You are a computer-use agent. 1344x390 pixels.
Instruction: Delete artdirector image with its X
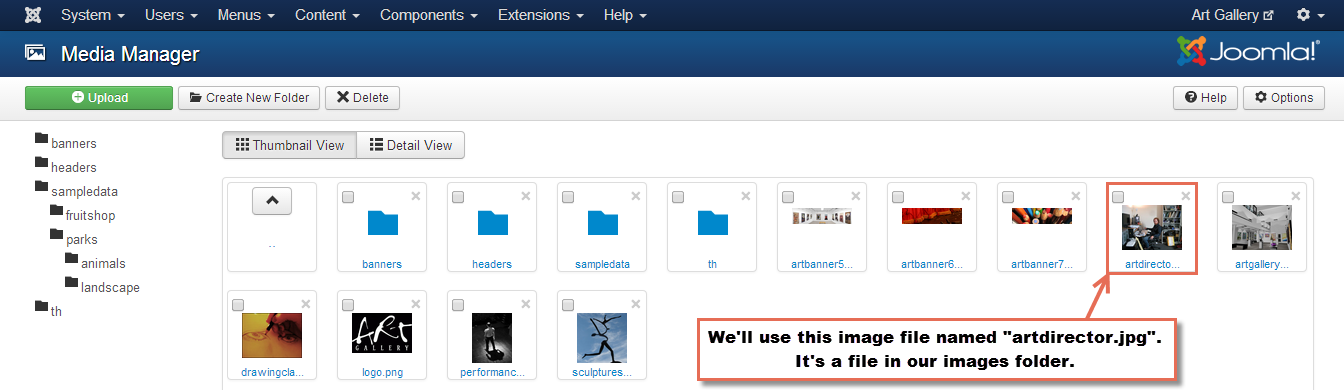(1186, 196)
